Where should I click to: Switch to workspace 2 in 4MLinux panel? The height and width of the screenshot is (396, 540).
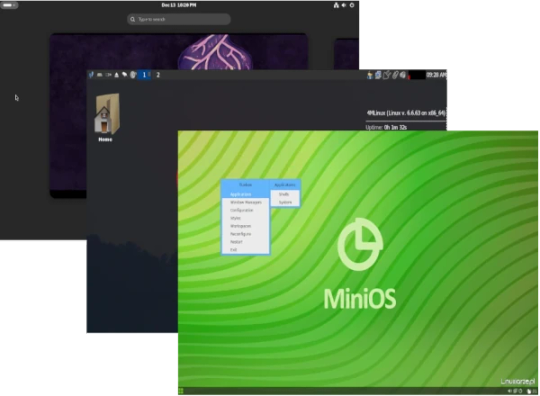pyautogui.click(x=158, y=75)
